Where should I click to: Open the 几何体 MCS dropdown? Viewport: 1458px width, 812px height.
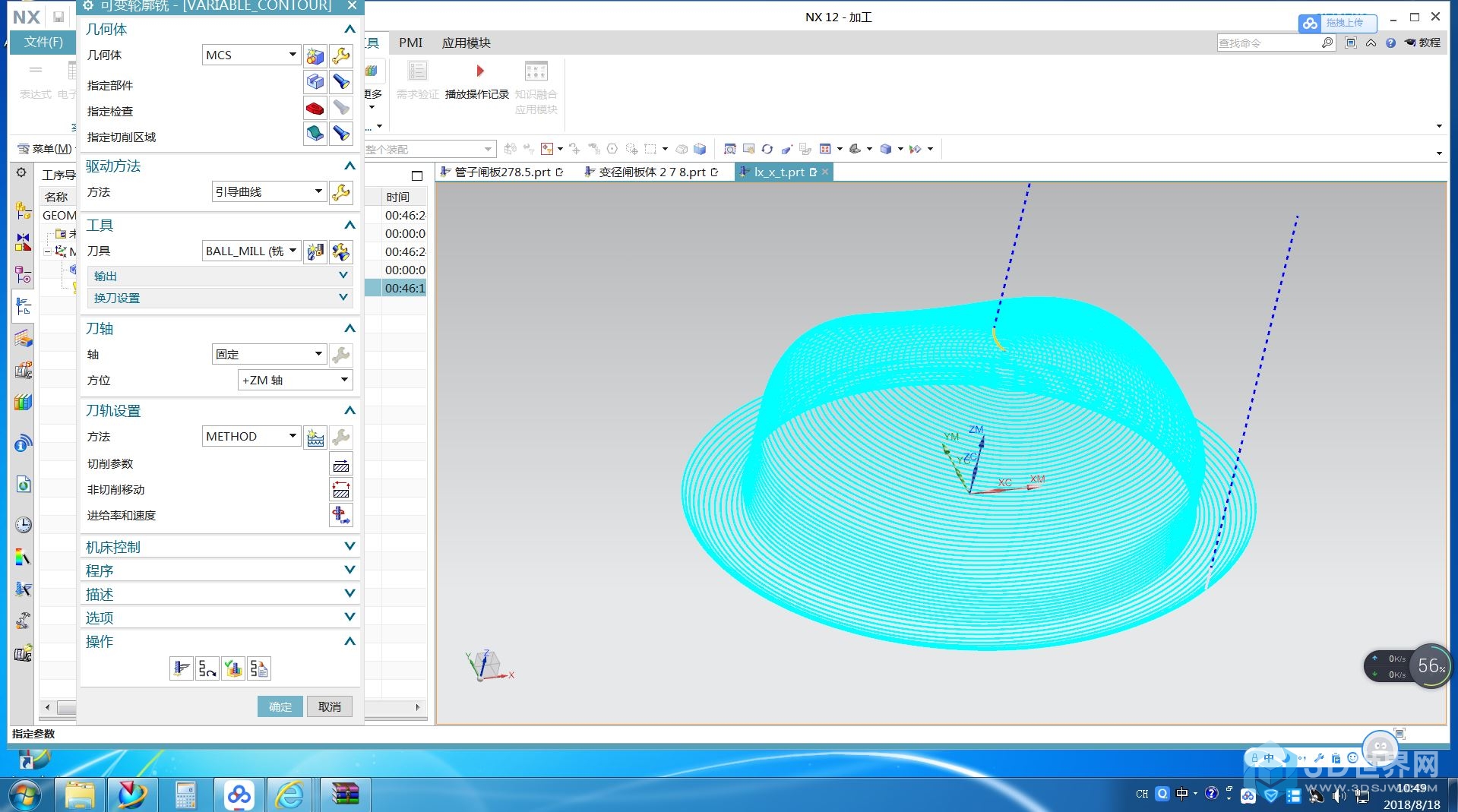click(x=251, y=55)
